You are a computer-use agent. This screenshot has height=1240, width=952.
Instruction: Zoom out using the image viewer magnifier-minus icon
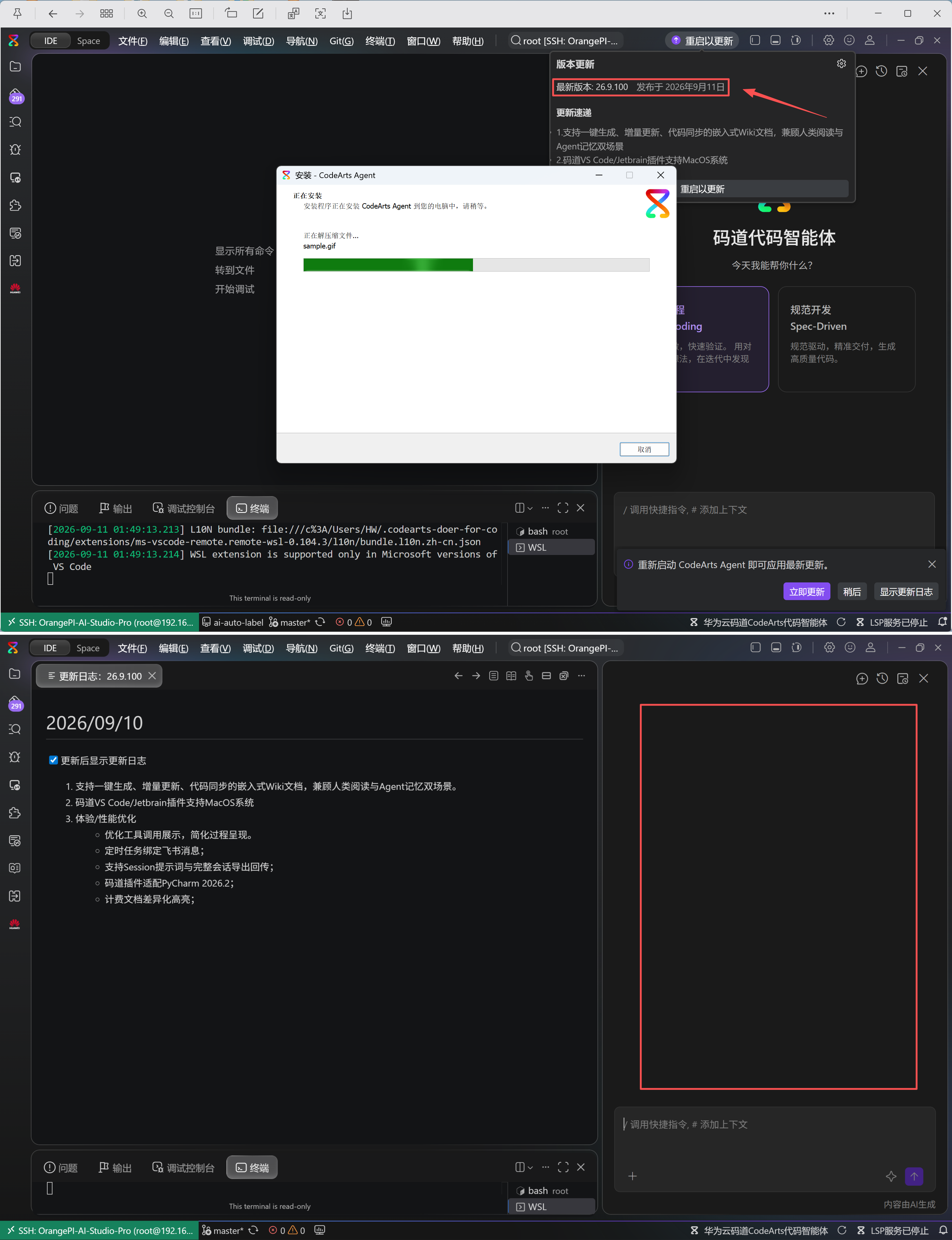pyautogui.click(x=169, y=13)
